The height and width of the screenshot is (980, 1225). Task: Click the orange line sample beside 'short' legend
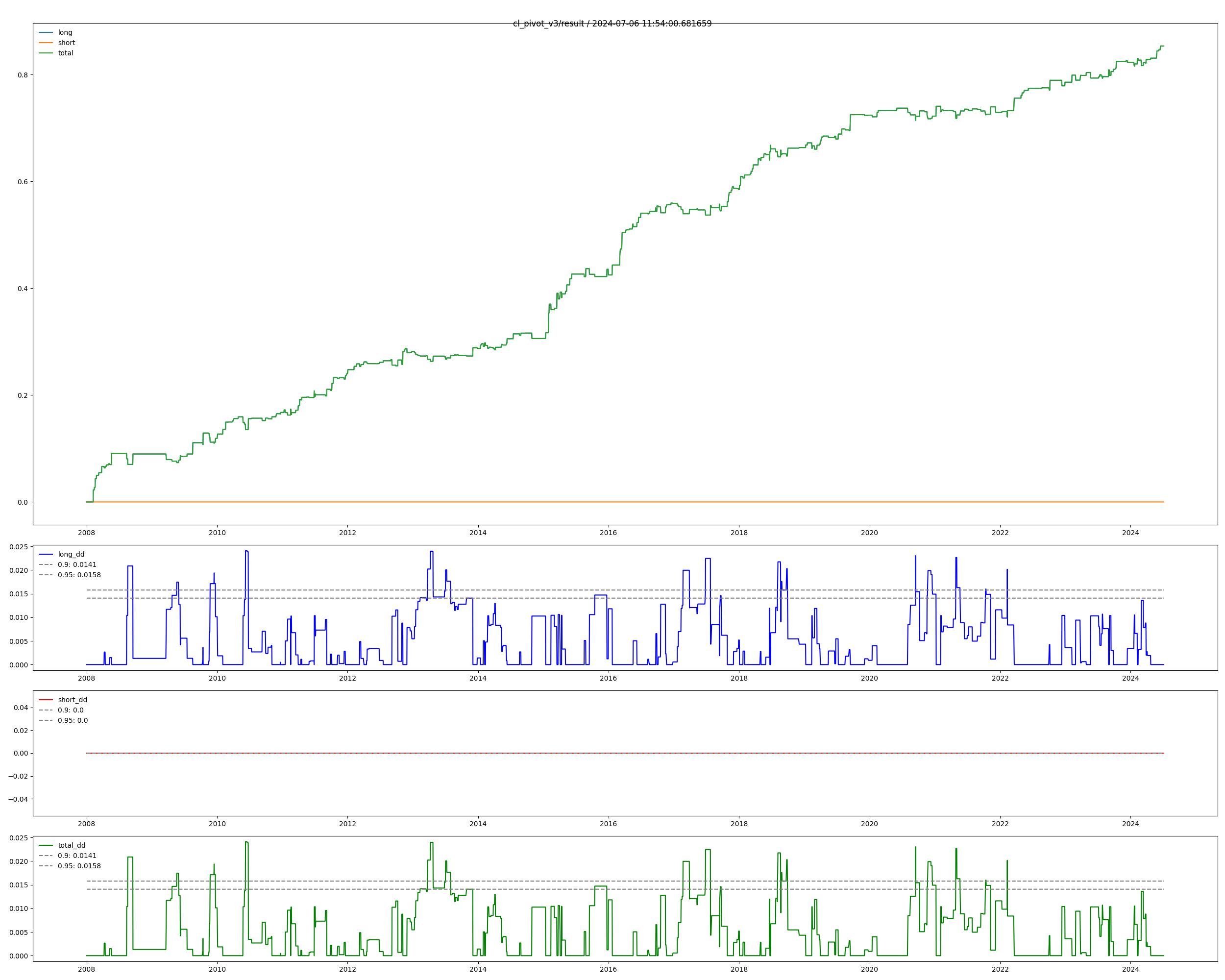(x=46, y=43)
